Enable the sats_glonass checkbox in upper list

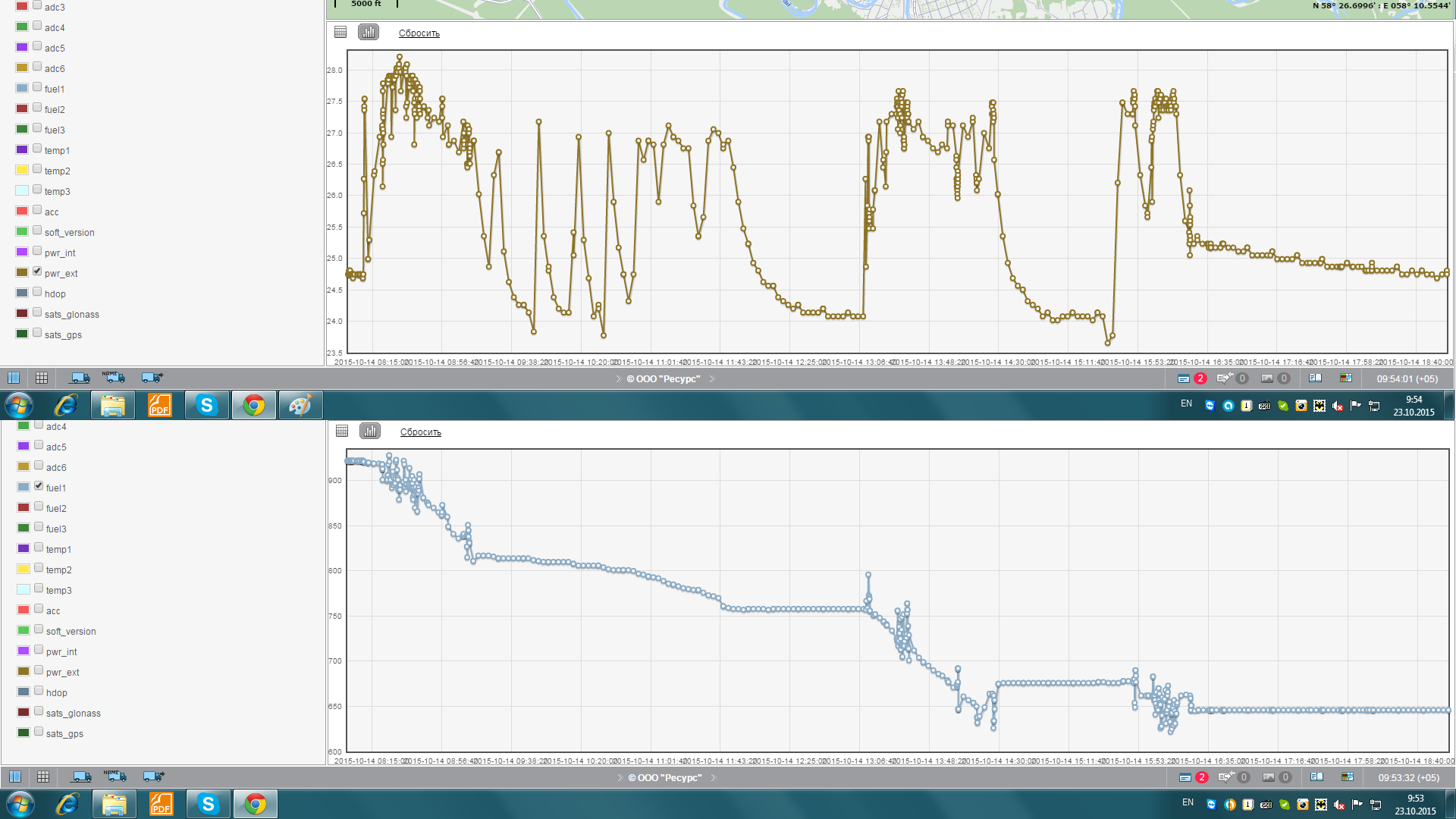click(x=37, y=312)
